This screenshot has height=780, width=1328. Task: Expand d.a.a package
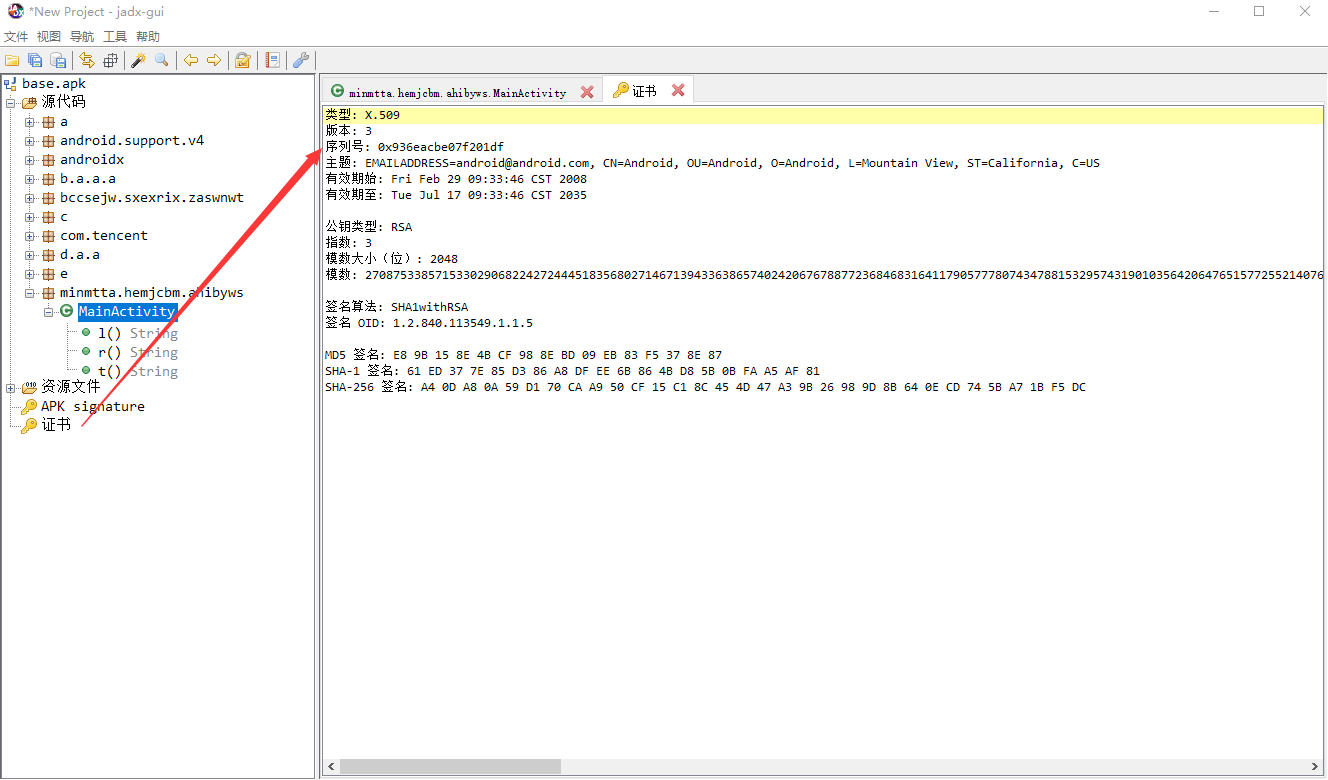(30, 255)
